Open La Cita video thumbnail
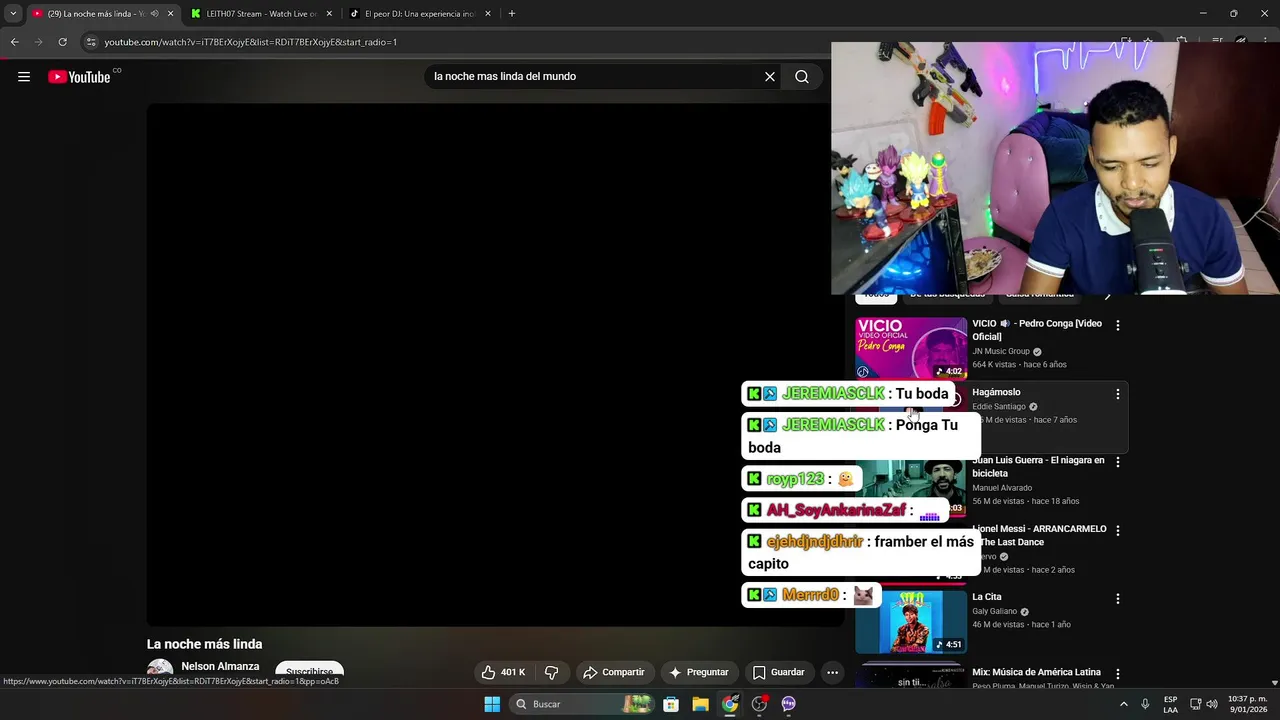 911,621
